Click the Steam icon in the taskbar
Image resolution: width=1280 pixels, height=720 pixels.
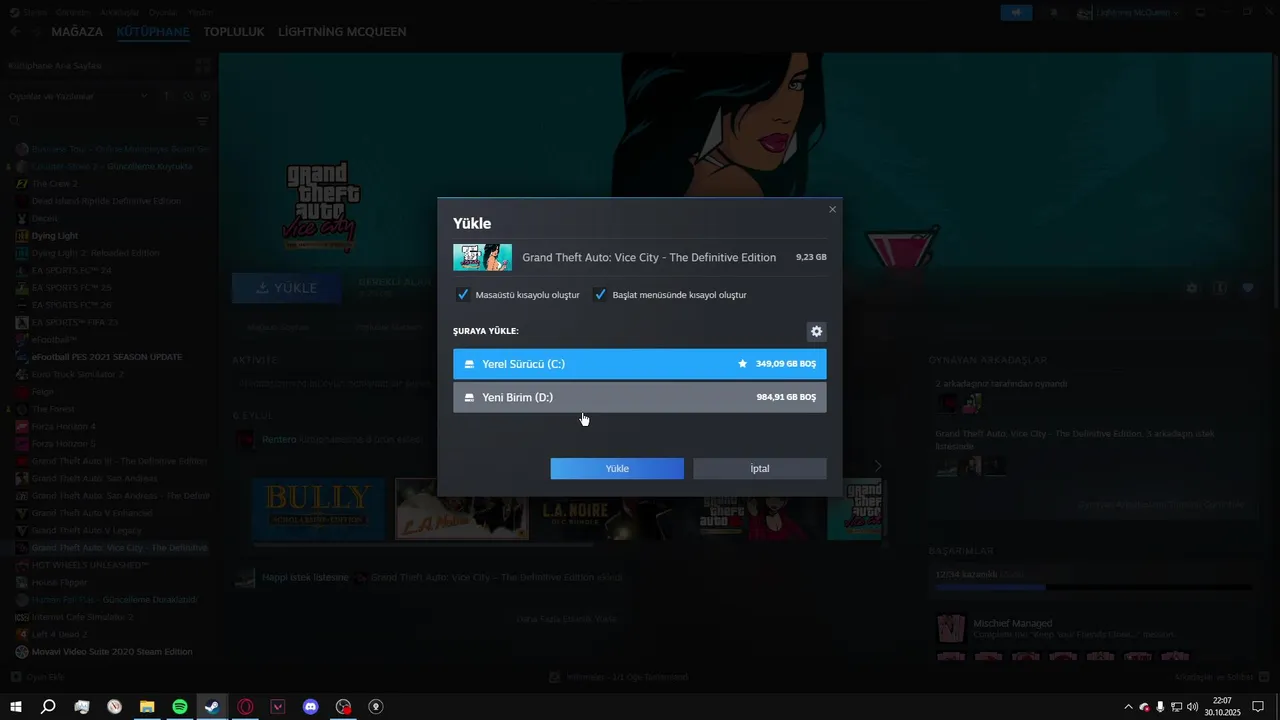tap(212, 707)
